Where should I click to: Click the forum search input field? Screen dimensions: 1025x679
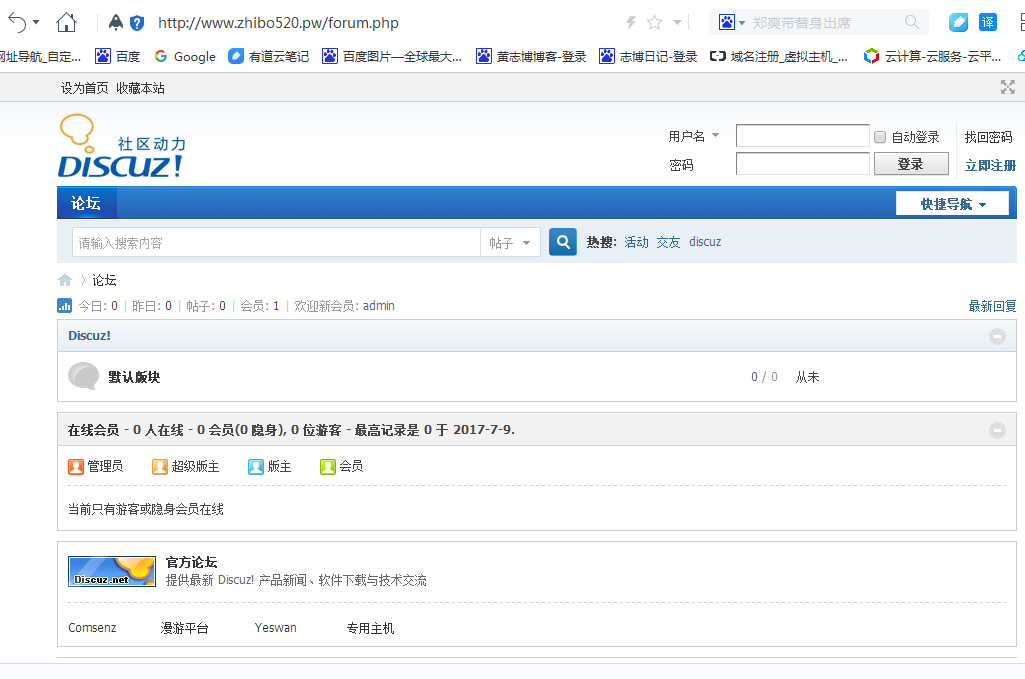[x=276, y=243]
